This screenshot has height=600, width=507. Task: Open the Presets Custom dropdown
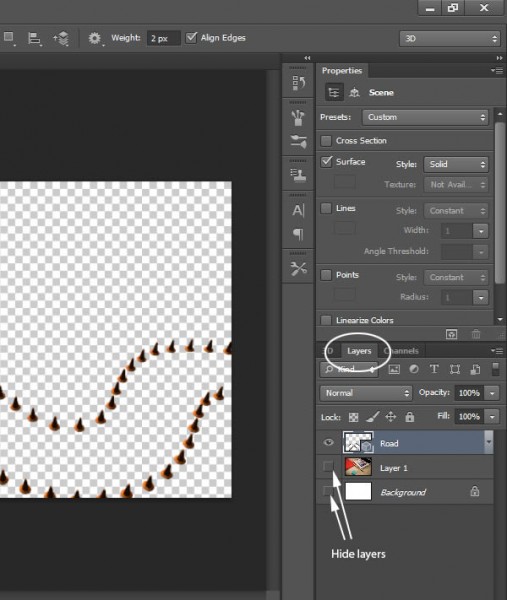point(425,117)
